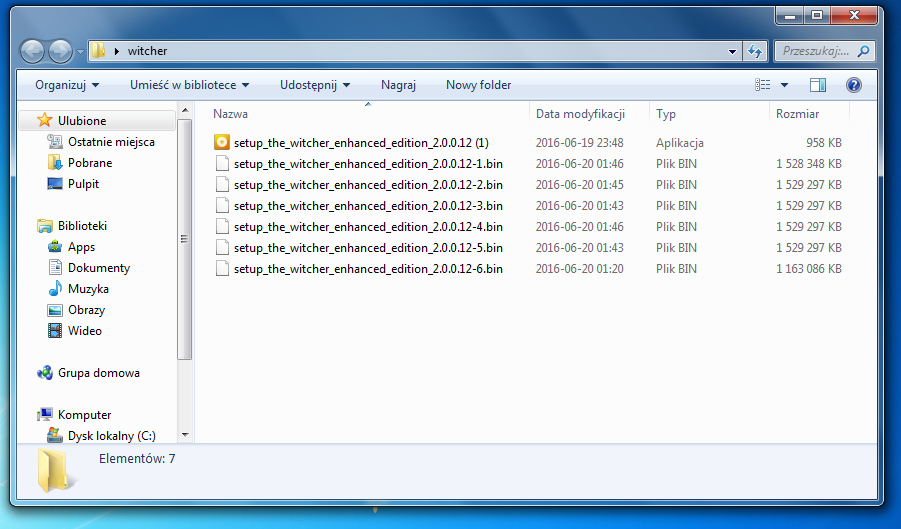Click the Komputer monitor icon

click(x=45, y=415)
